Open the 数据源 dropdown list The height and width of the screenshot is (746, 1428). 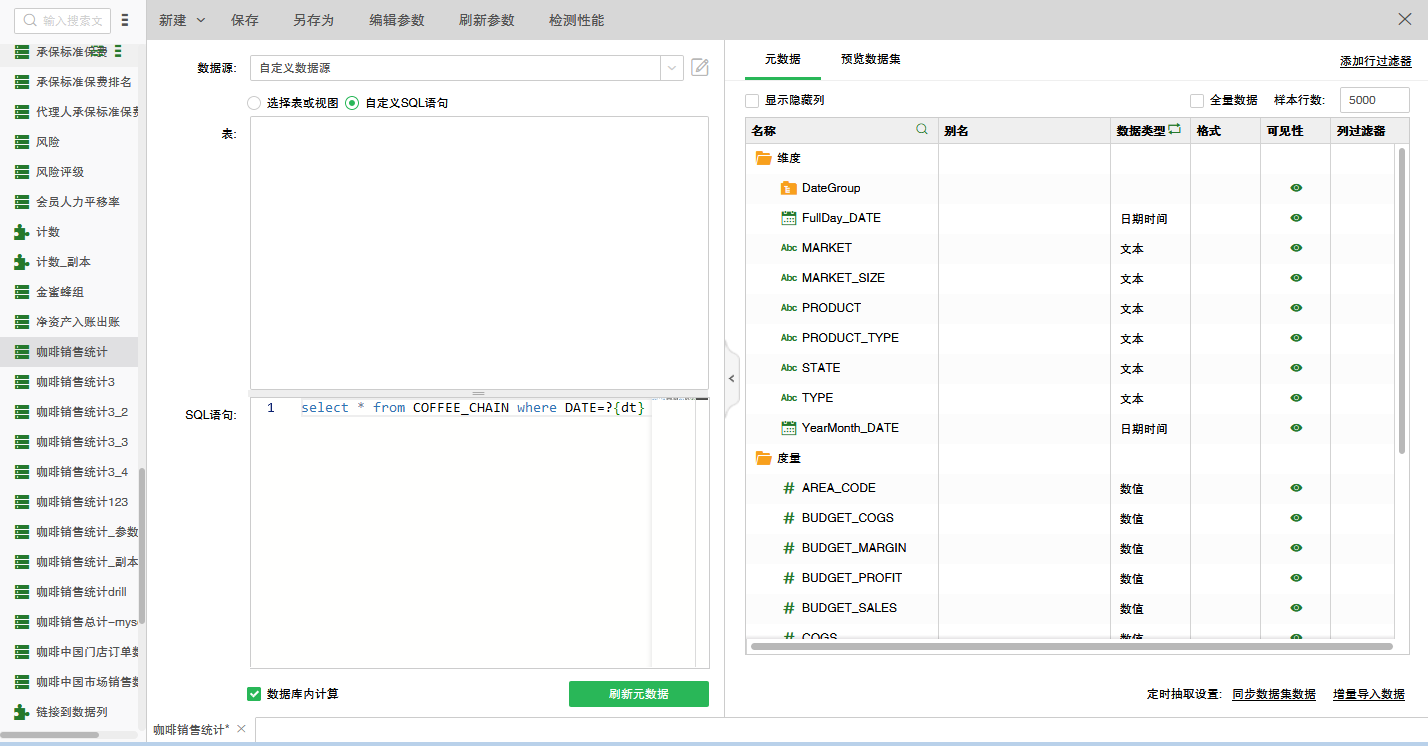[x=672, y=67]
